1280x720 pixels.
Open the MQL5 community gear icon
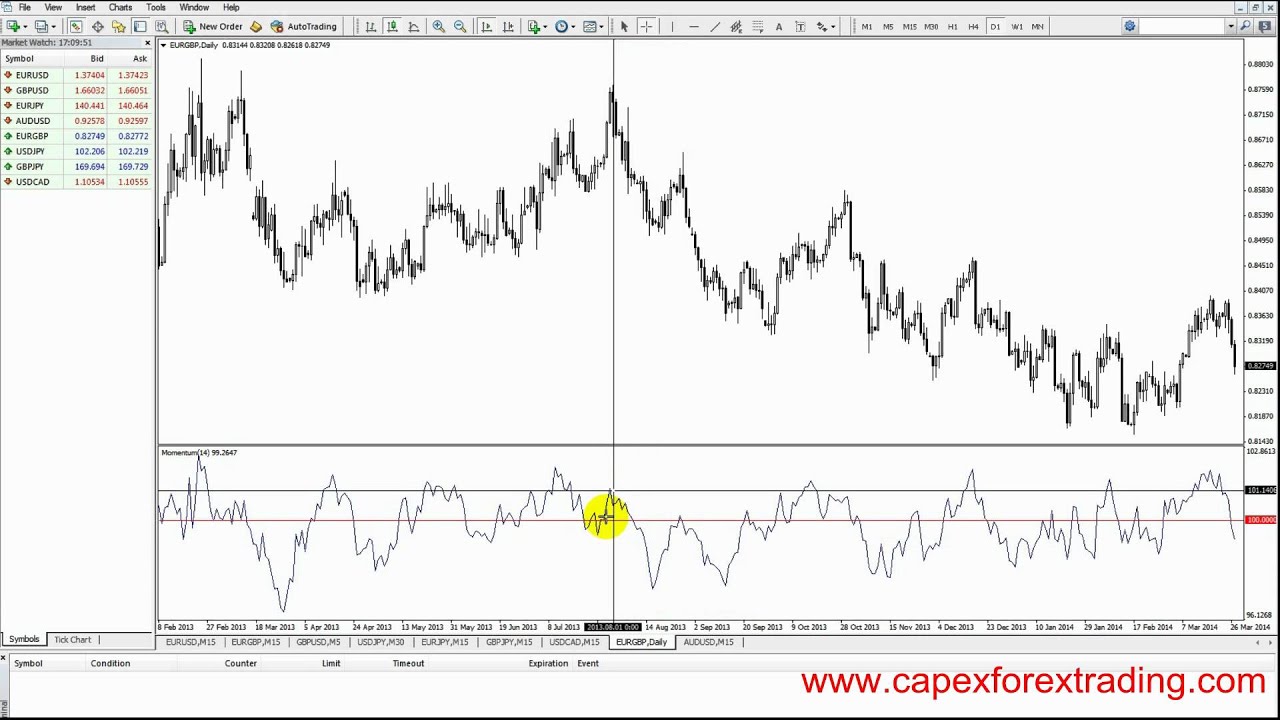point(1130,26)
